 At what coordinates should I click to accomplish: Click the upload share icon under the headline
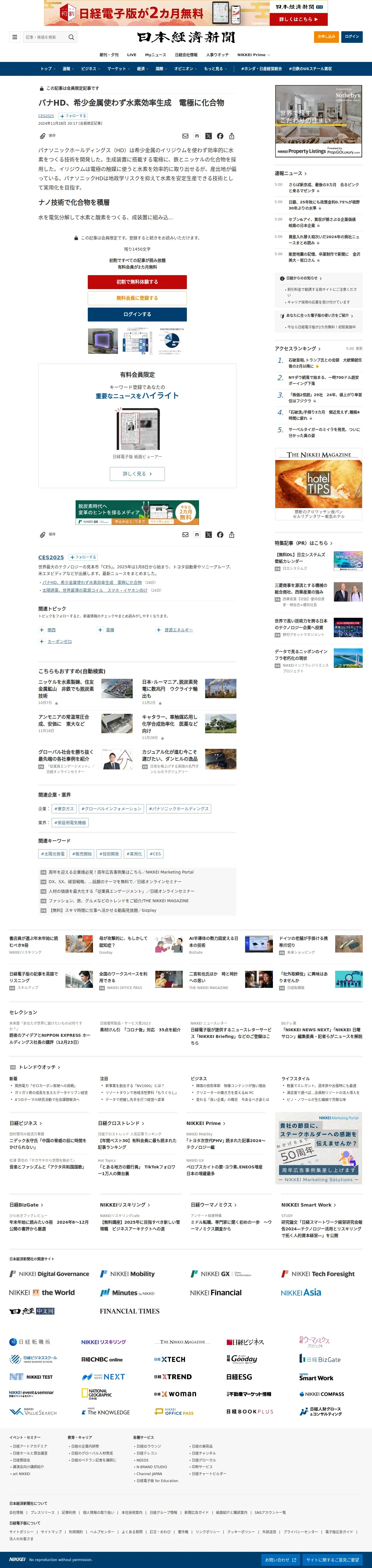[x=232, y=136]
